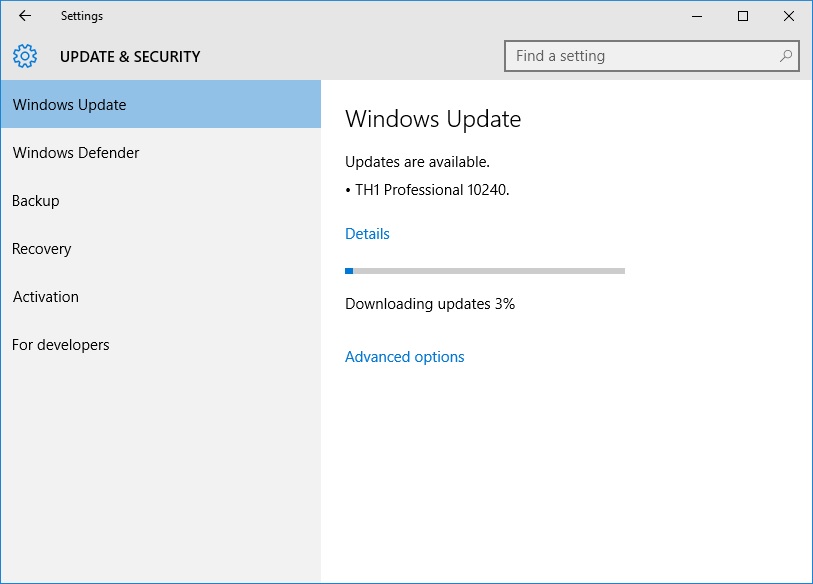Maximize the Settings window

(742, 16)
